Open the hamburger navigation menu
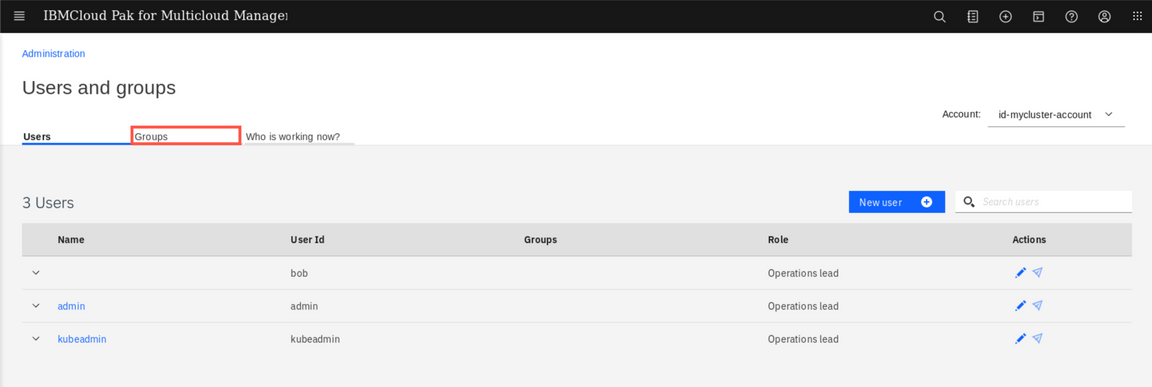 point(19,16)
